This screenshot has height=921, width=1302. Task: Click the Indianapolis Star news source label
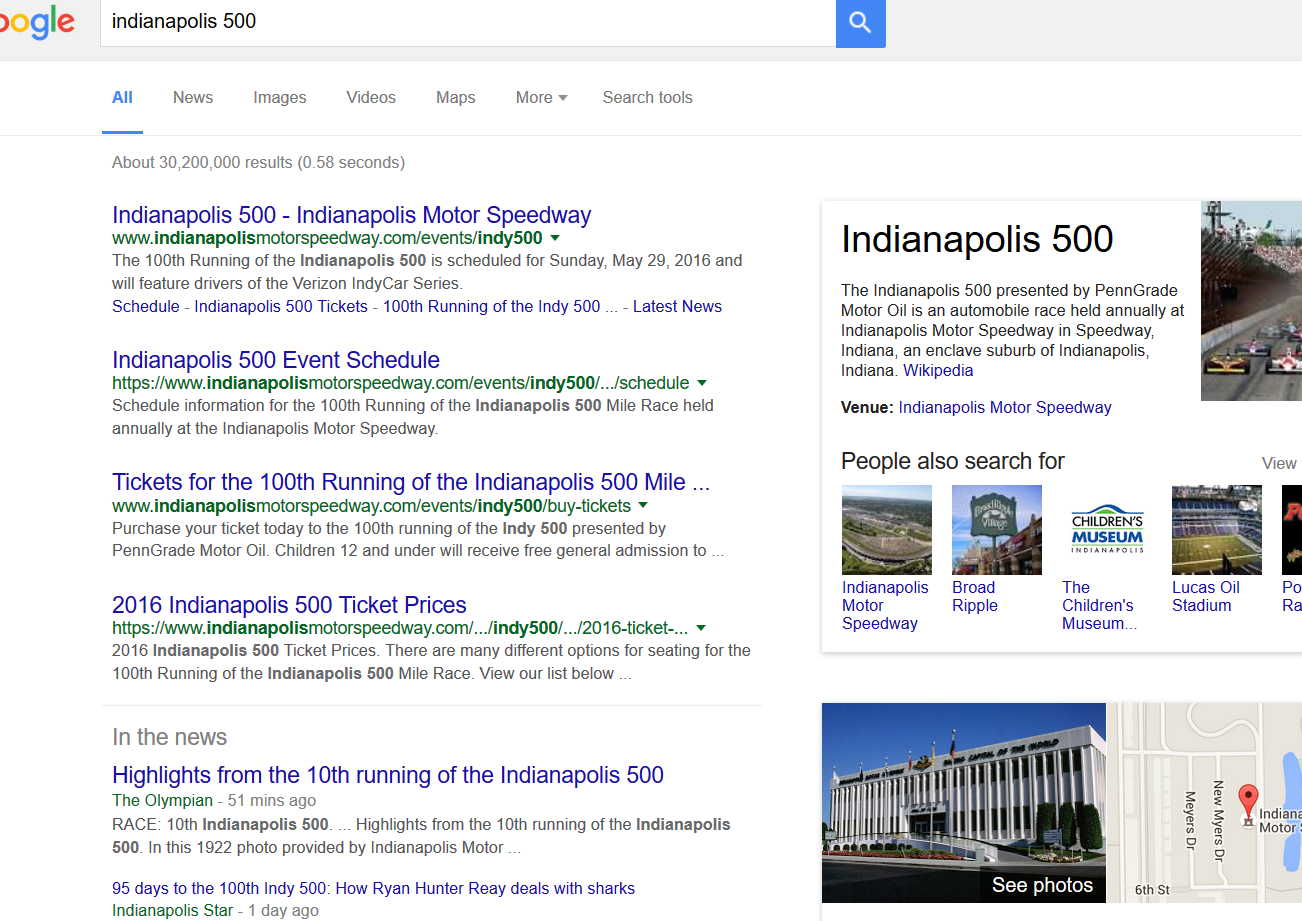[172, 910]
